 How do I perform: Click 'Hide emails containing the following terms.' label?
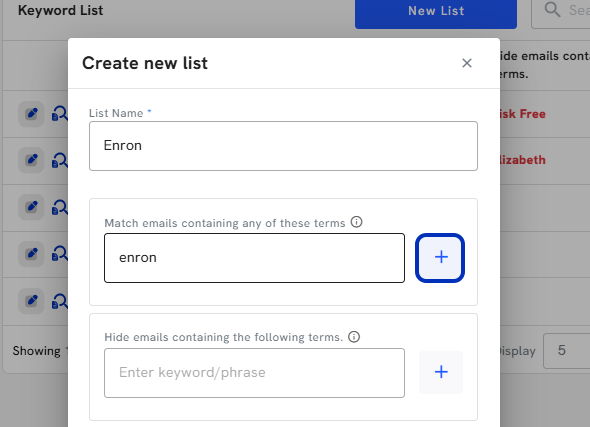point(224,337)
